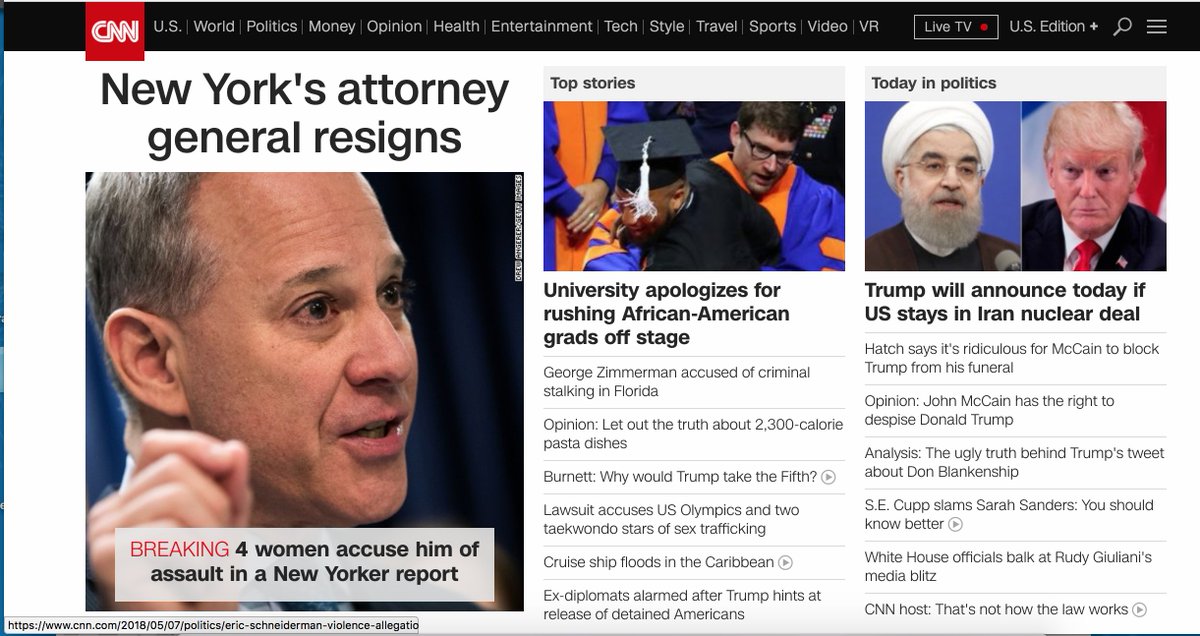The height and width of the screenshot is (636, 1200).
Task: Play video icon after CNN host law story
Action: coord(1139,610)
